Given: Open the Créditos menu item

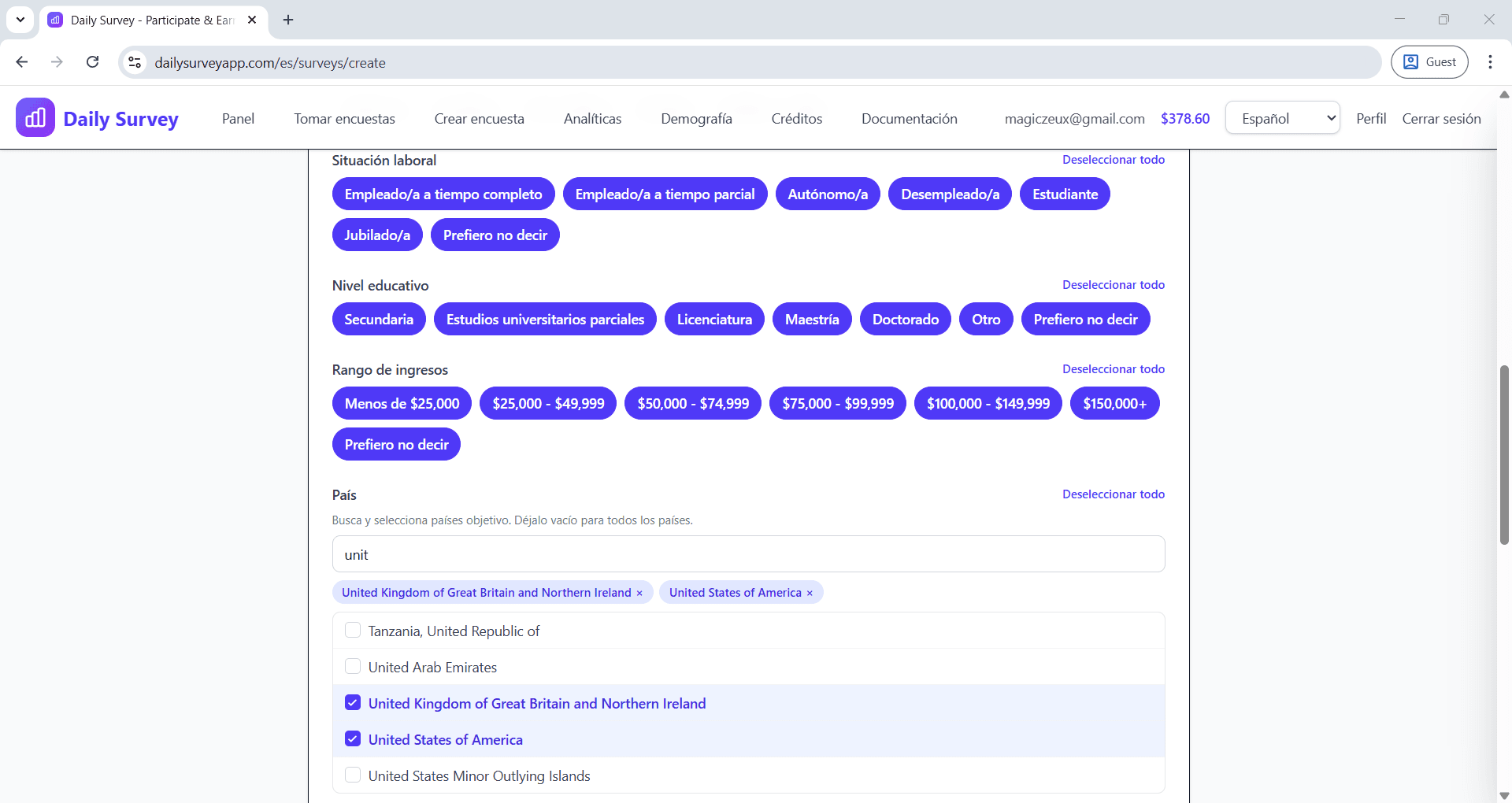Looking at the screenshot, I should click(x=796, y=119).
